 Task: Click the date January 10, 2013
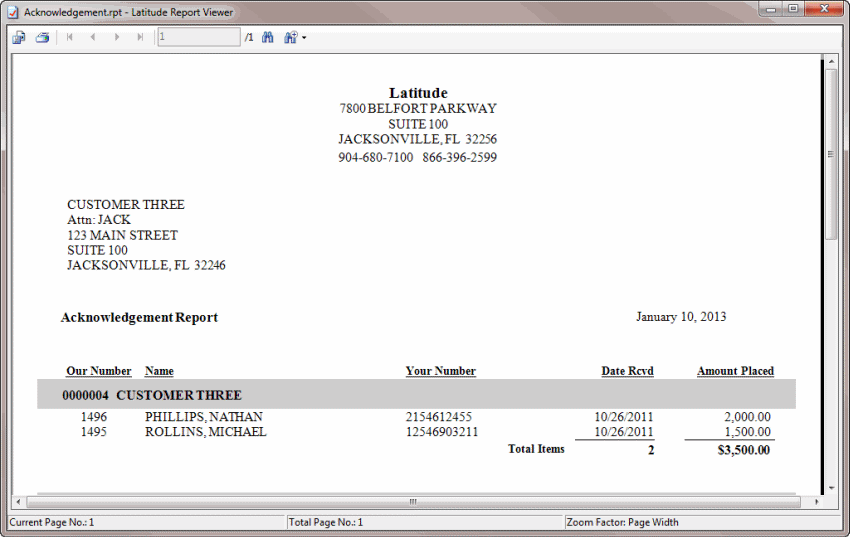tap(681, 316)
